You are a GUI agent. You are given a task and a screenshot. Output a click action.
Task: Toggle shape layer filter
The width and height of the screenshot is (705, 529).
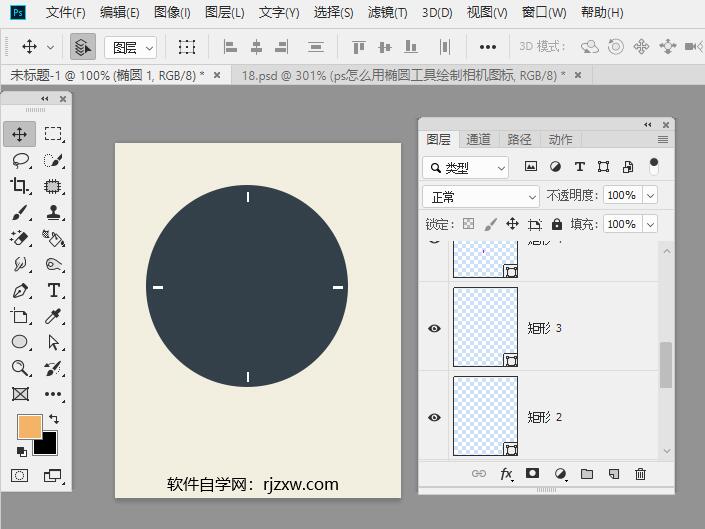[603, 167]
